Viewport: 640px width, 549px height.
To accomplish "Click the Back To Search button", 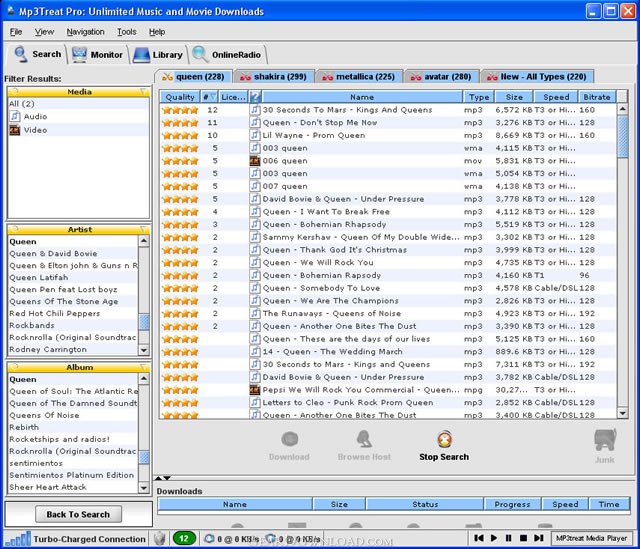I will 78,514.
